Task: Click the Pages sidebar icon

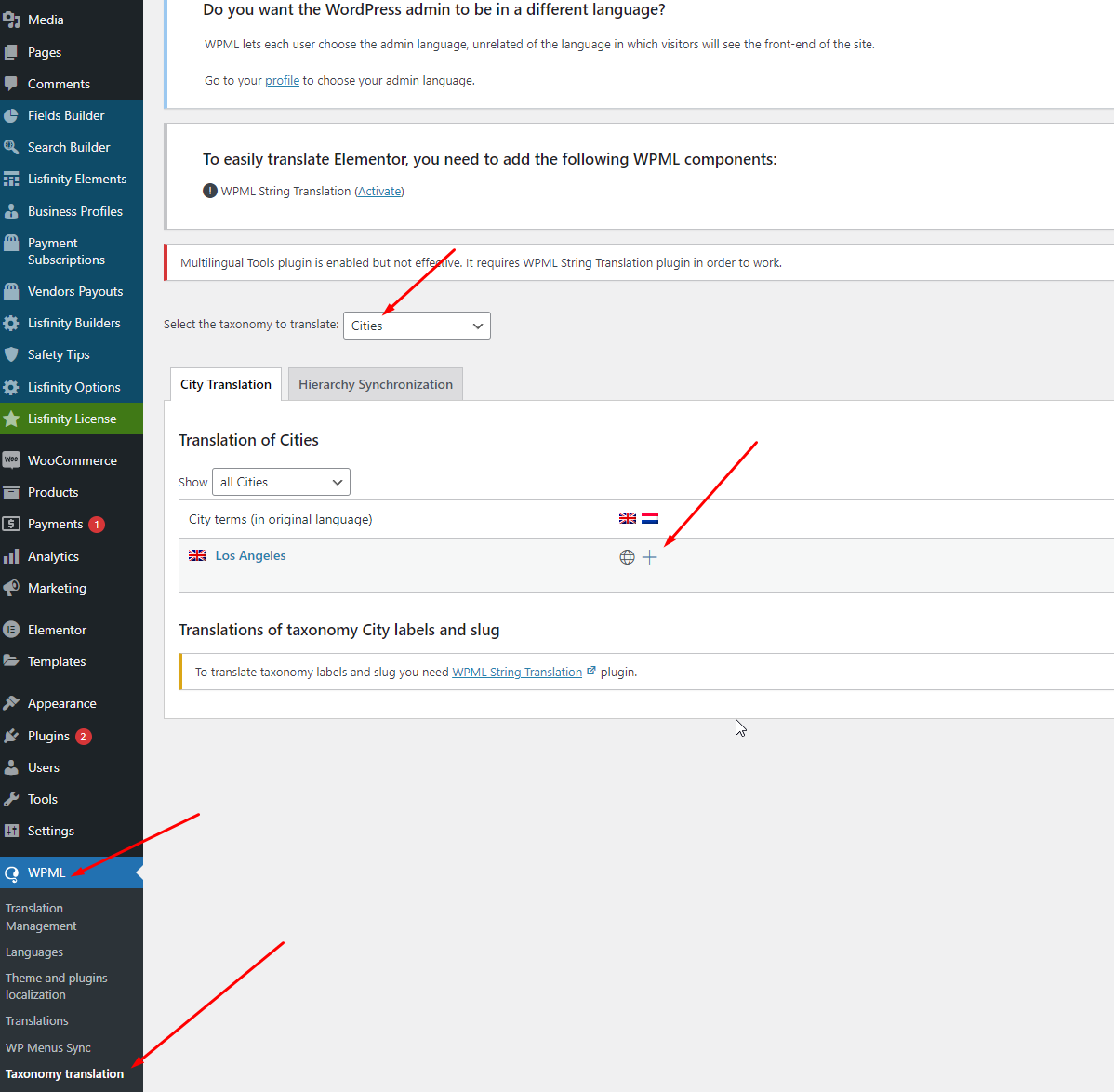Action: click(x=11, y=52)
